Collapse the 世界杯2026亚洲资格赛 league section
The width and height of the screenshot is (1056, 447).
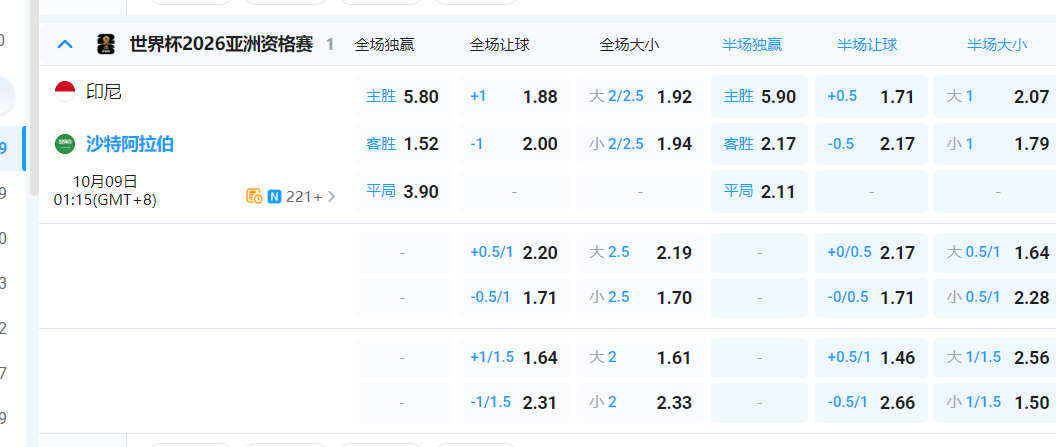pos(65,44)
